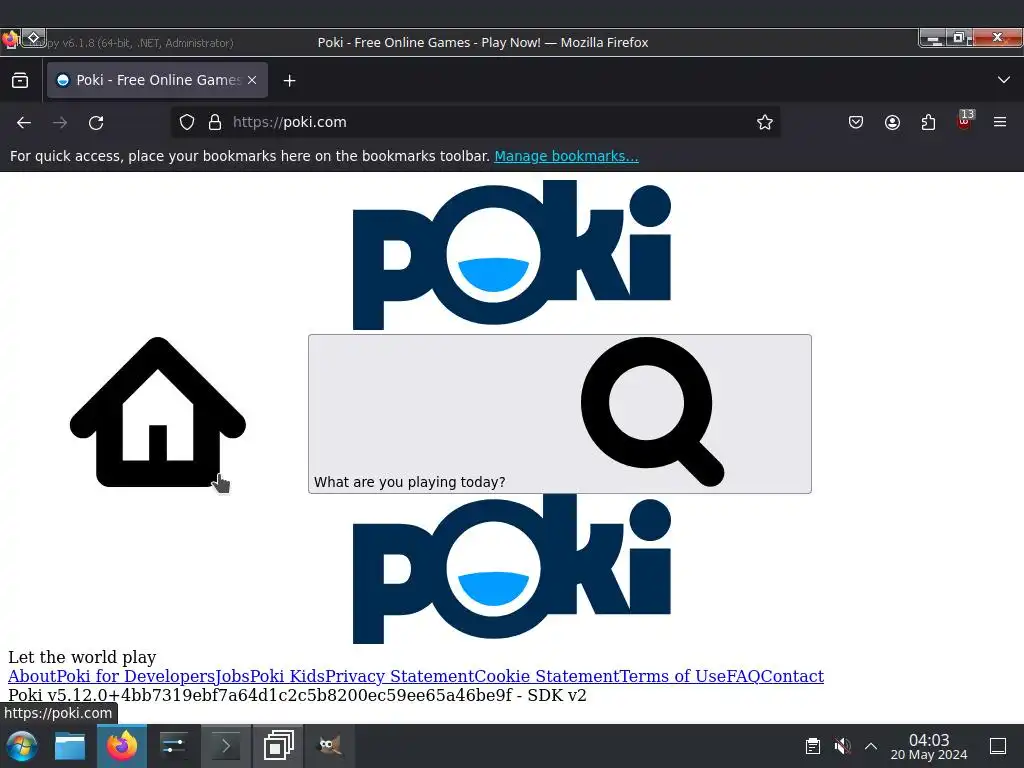Click the lower Poki logo
Viewport: 1024px width, 768px height.
click(x=511, y=569)
